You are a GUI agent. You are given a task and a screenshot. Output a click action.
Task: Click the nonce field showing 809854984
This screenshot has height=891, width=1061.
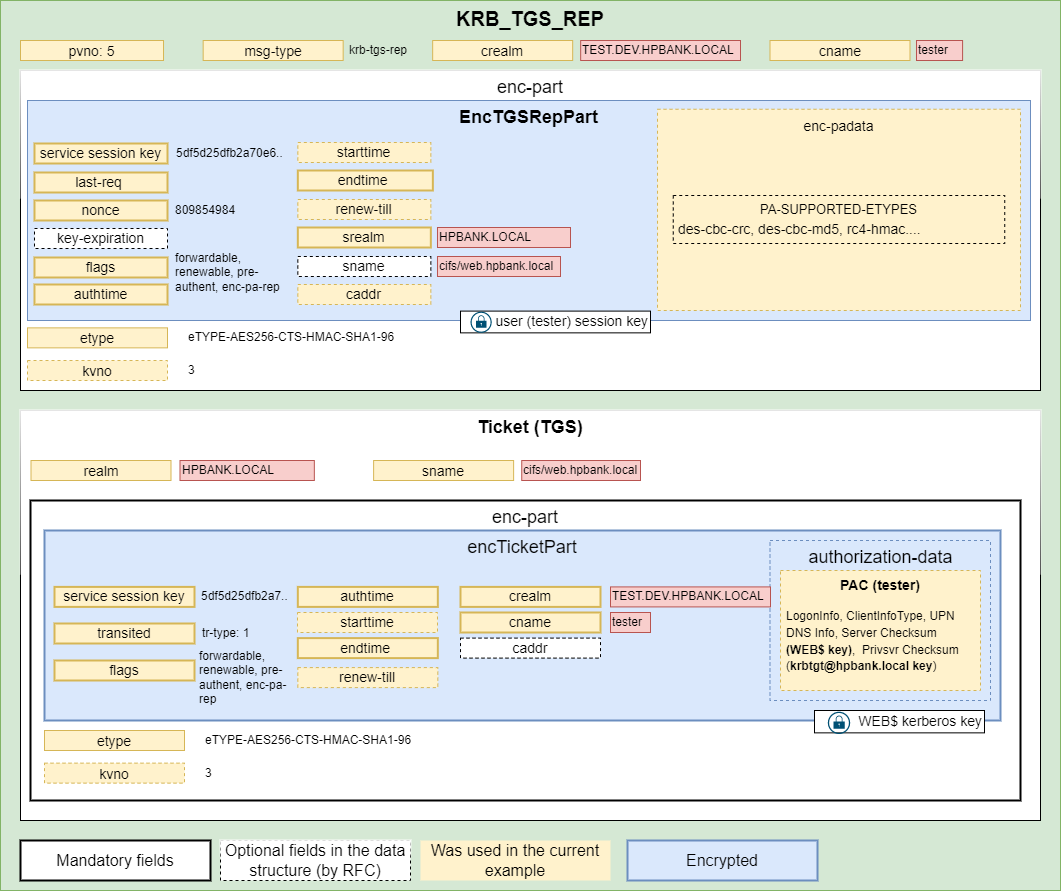(100, 210)
